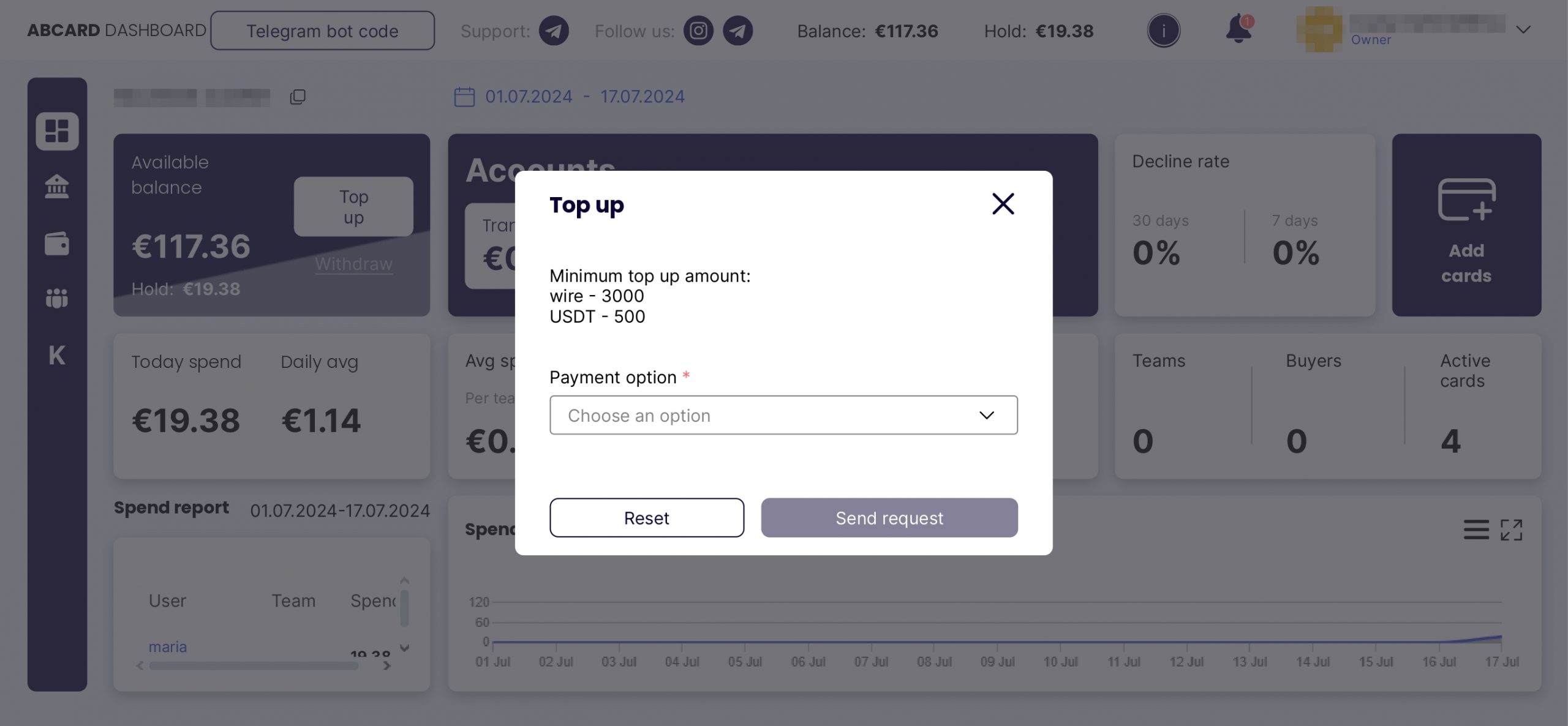Click the info circle icon

point(1163,31)
